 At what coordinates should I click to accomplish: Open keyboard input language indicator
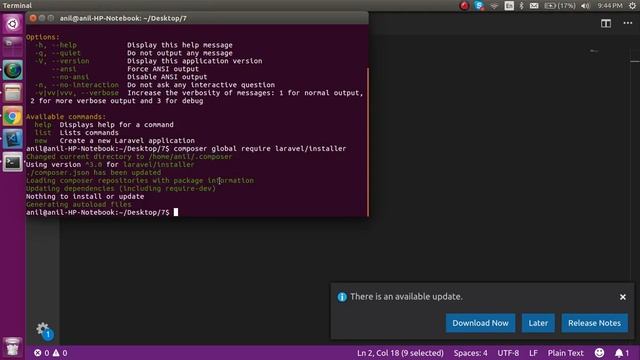click(509, 5)
